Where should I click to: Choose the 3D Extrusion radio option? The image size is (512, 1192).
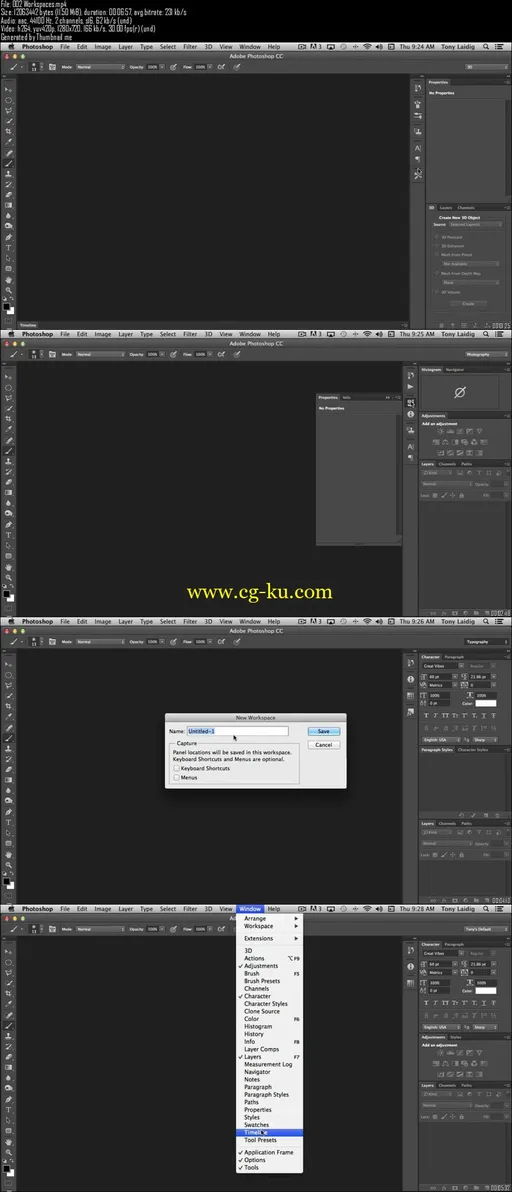[438, 246]
